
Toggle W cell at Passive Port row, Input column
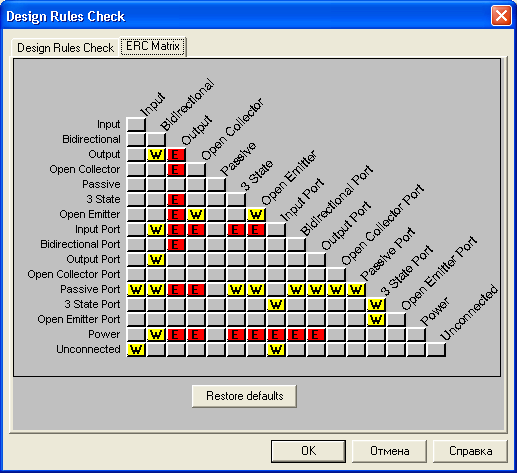[136, 289]
